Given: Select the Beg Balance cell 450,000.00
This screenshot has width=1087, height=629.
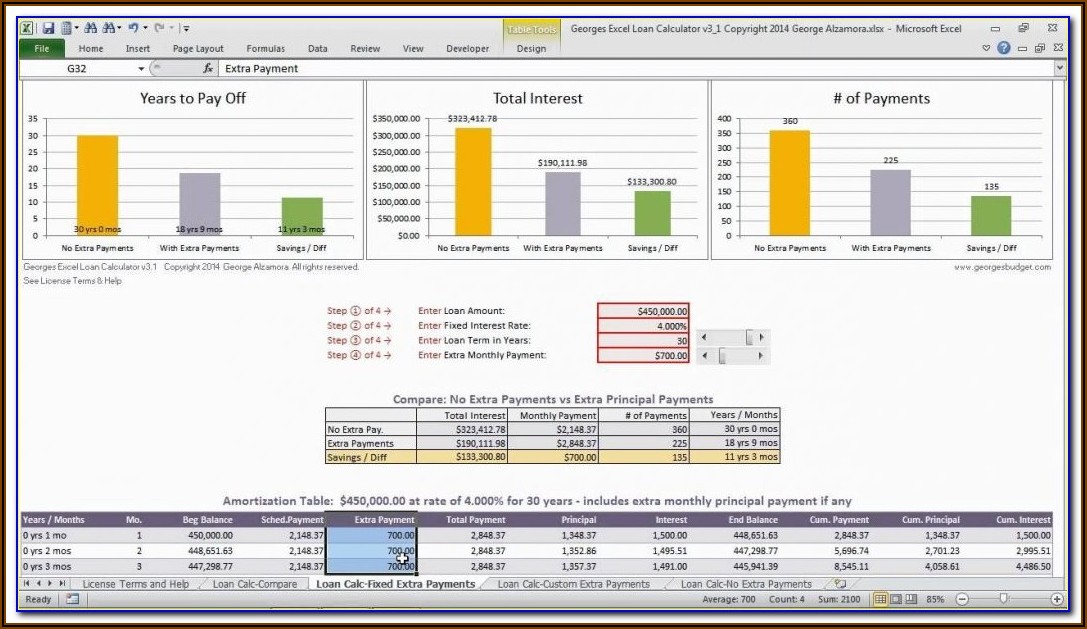Looking at the screenshot, I should (190, 535).
